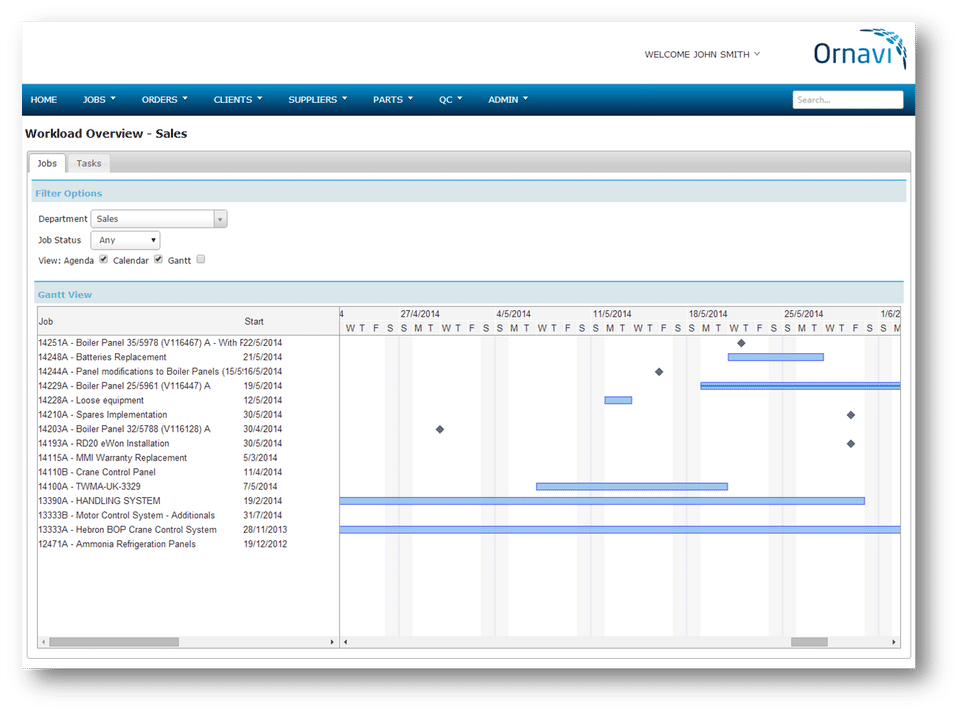
Task: Toggle the Calendar view checkbox
Action: tap(159, 259)
